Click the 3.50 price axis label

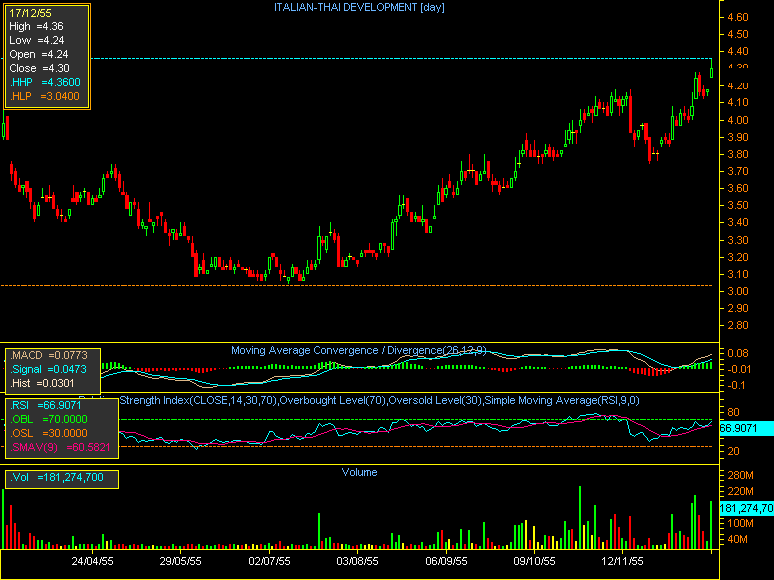pos(738,205)
